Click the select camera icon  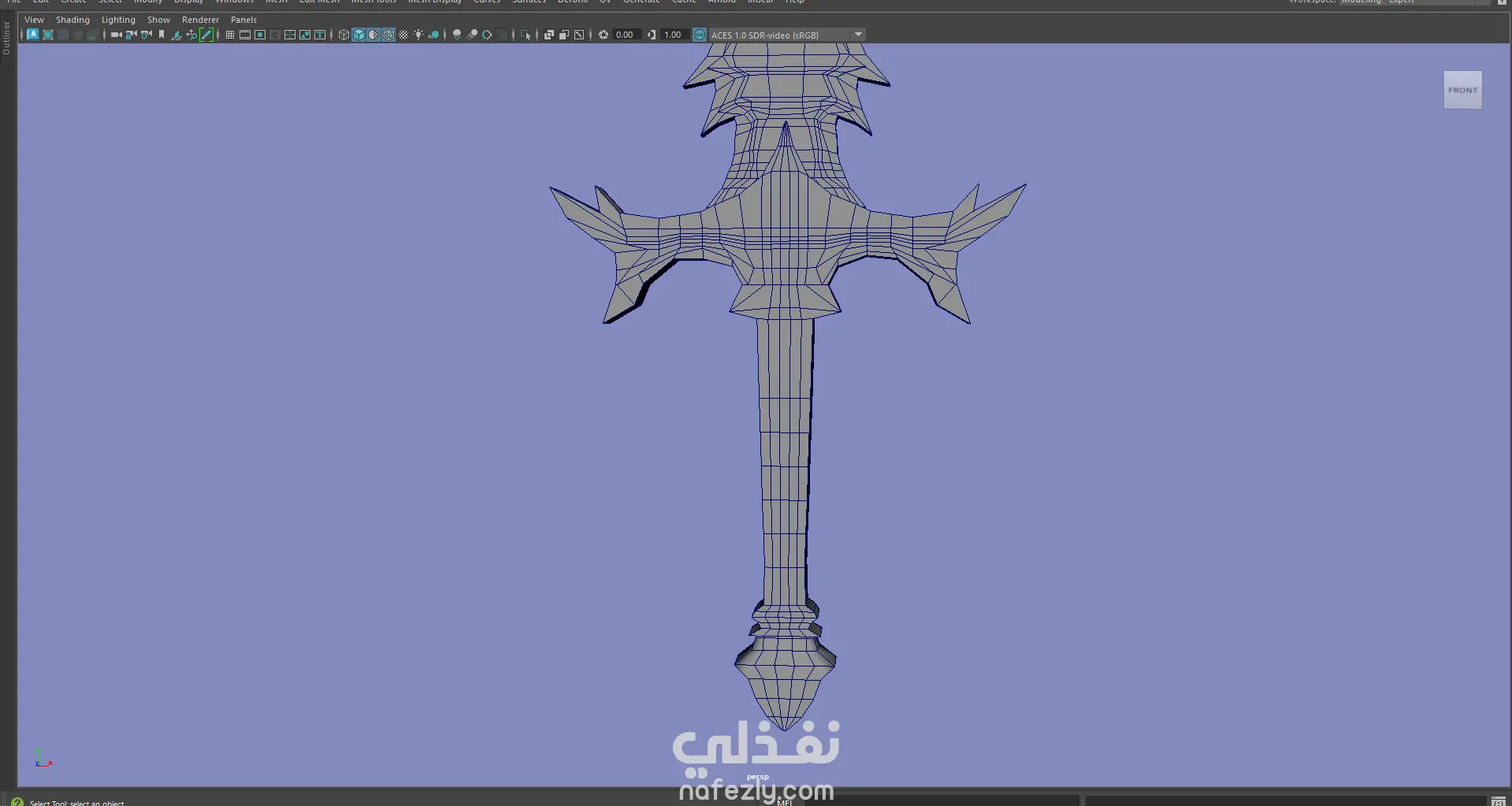[116, 35]
